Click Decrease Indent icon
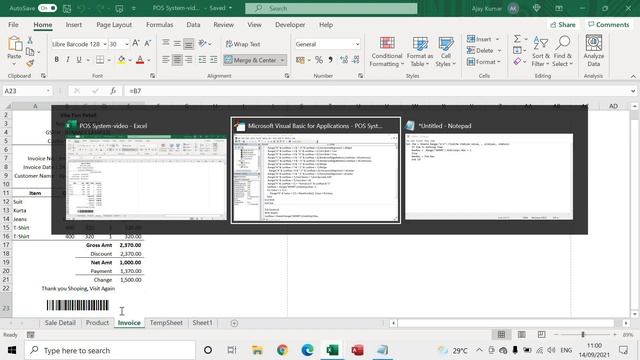The image size is (640, 360). tap(202, 60)
